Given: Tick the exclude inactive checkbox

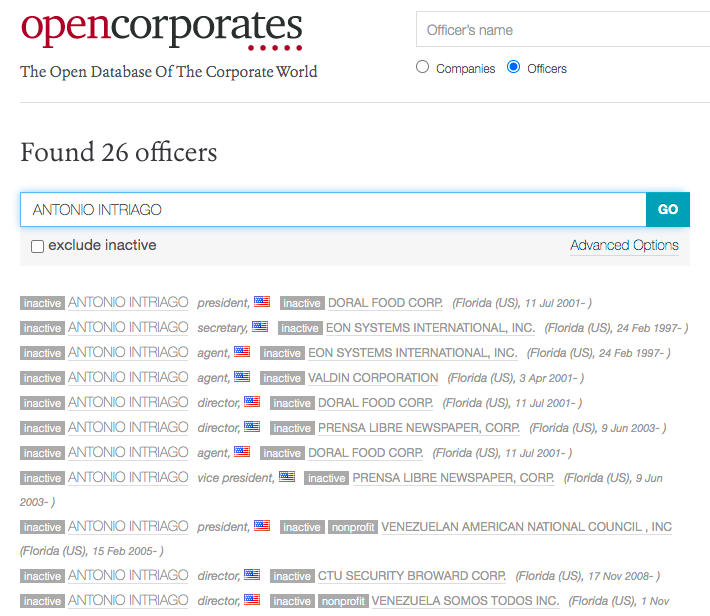Looking at the screenshot, I should click(x=38, y=246).
